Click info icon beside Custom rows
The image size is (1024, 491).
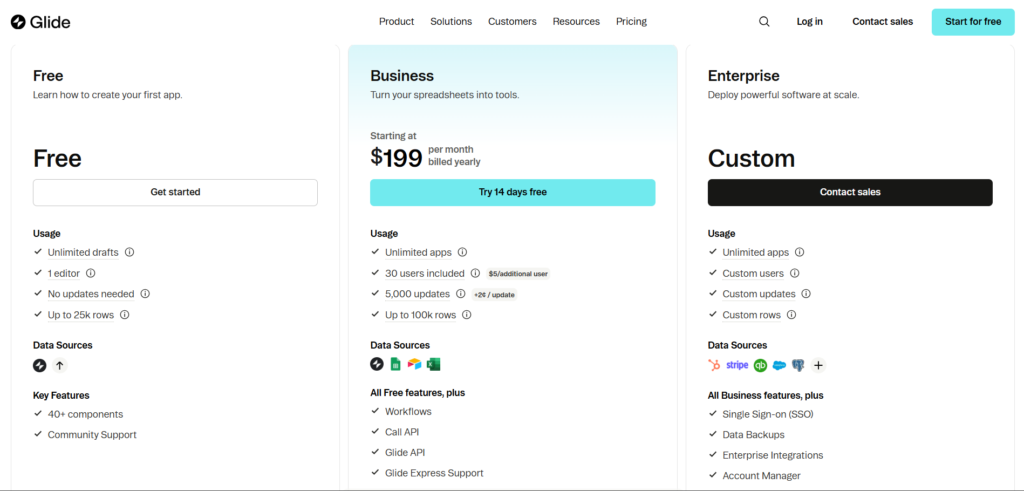coord(792,315)
